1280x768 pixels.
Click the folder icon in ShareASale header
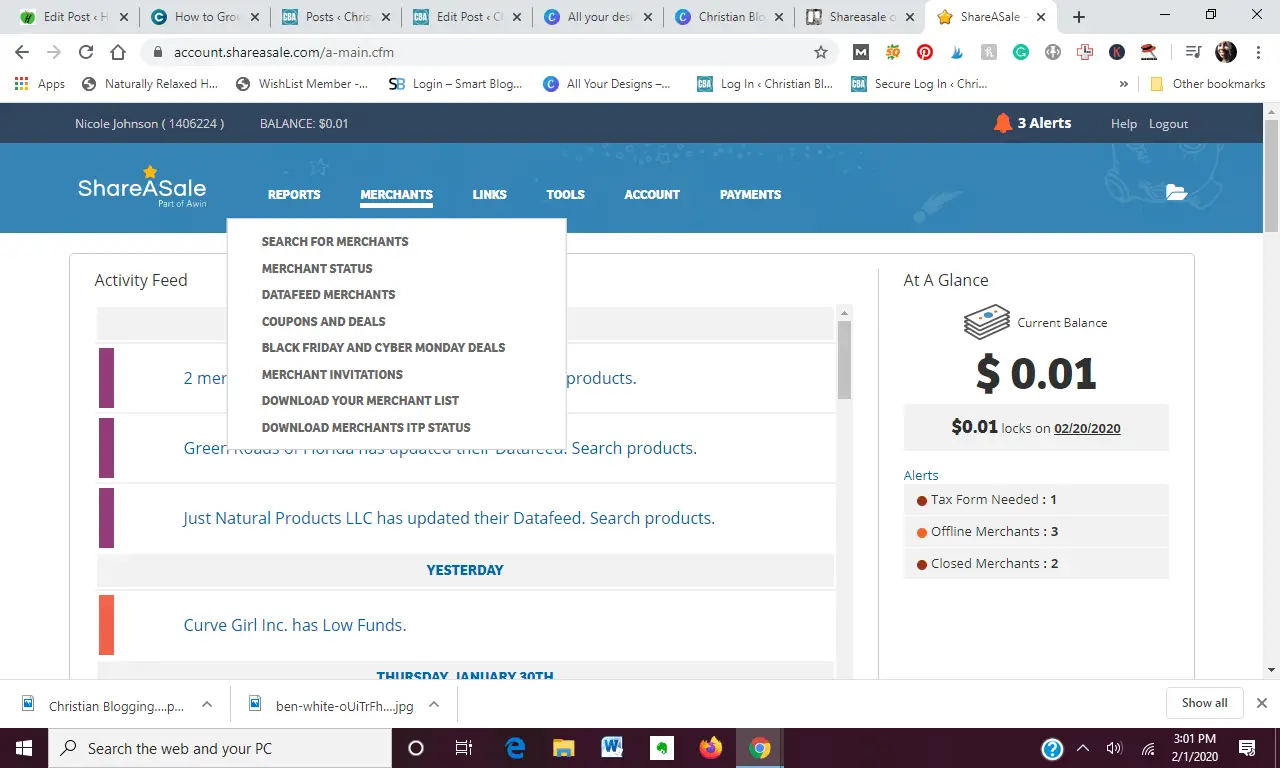(1177, 192)
